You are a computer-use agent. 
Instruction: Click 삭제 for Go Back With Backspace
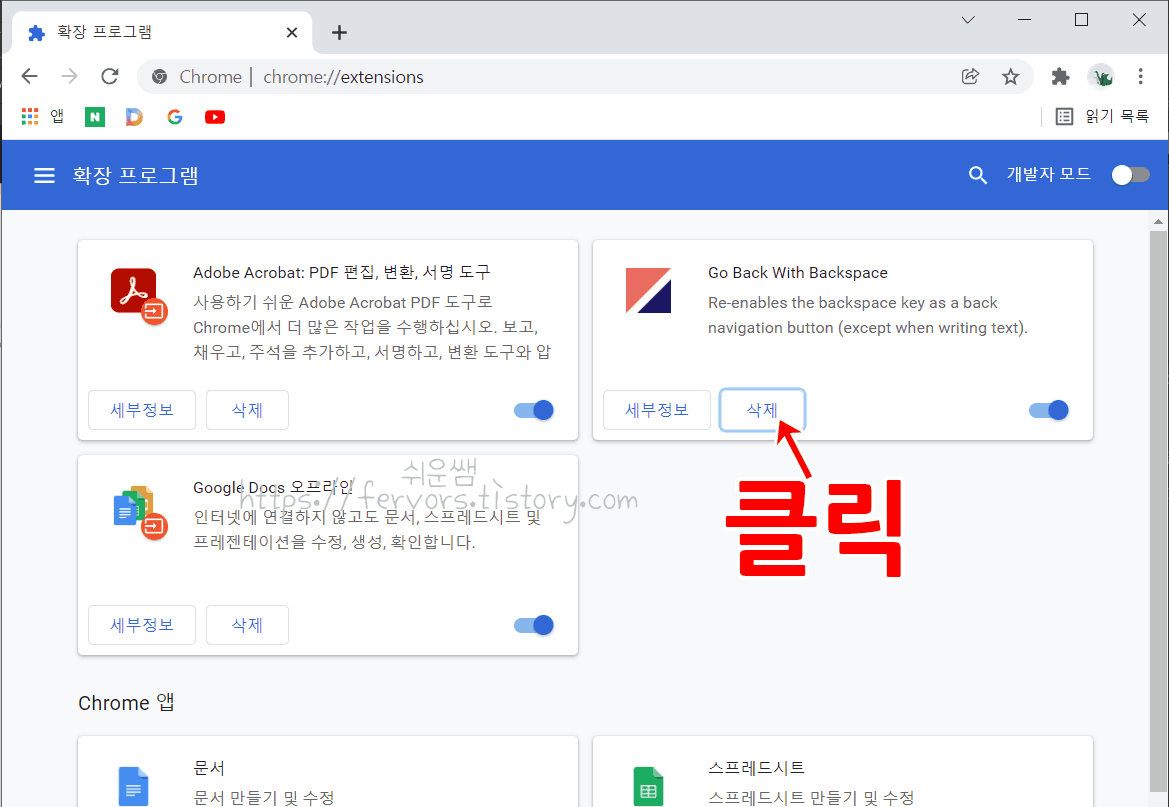point(762,410)
